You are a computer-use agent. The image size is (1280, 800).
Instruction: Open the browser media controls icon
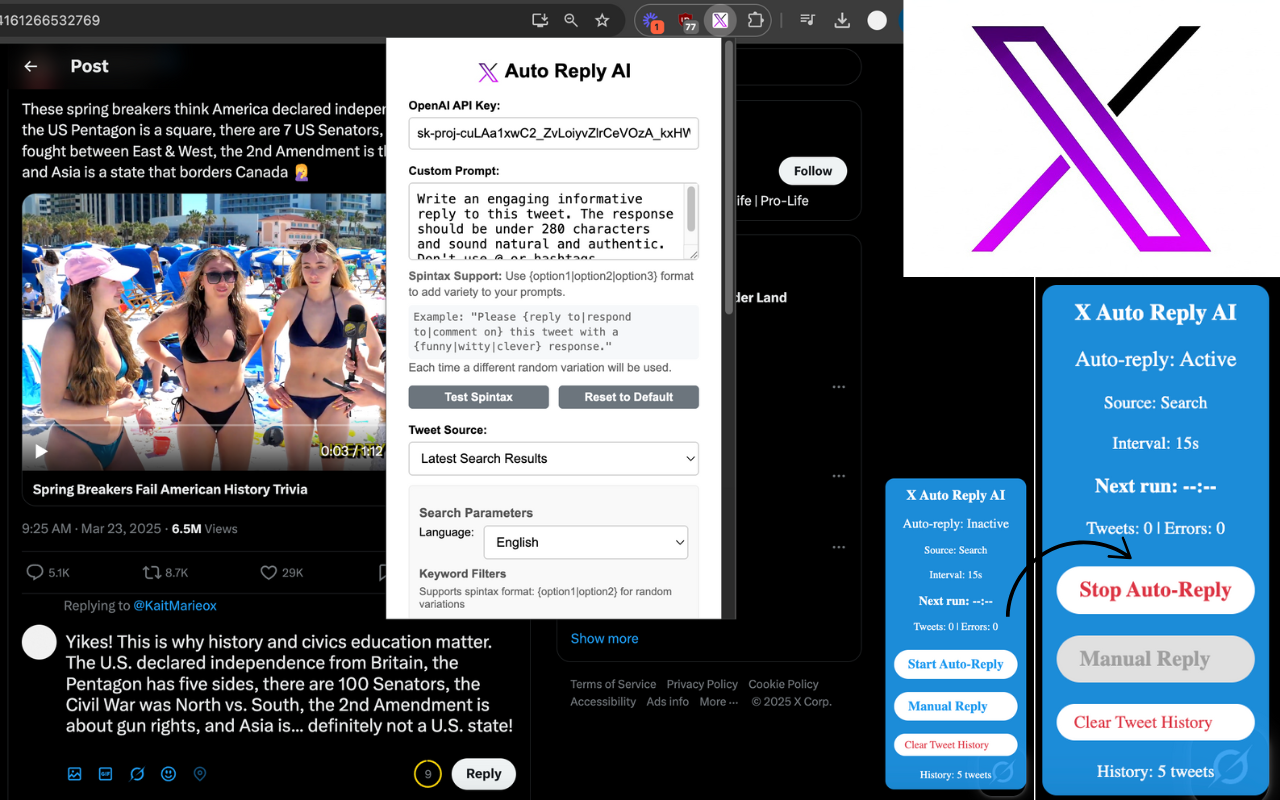(x=808, y=20)
